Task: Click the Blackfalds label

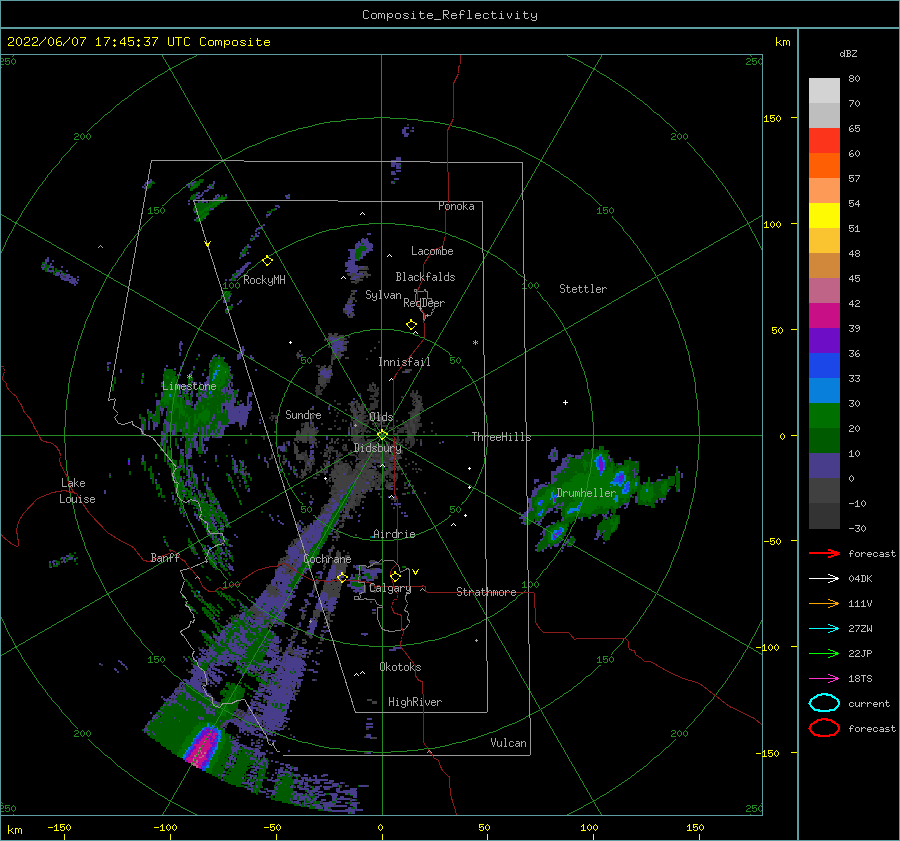Action: click(425, 277)
